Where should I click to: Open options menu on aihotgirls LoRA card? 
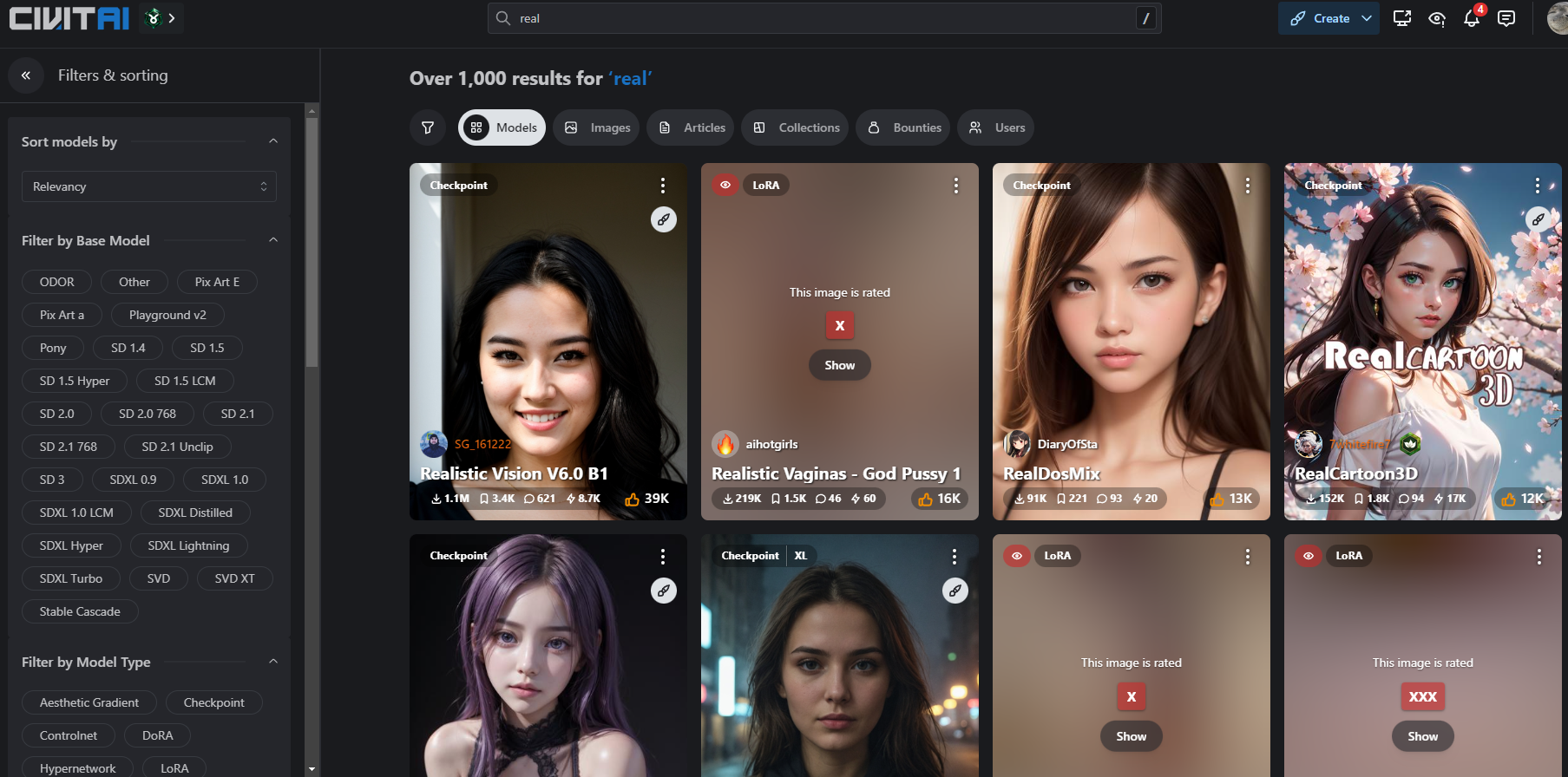pyautogui.click(x=955, y=186)
